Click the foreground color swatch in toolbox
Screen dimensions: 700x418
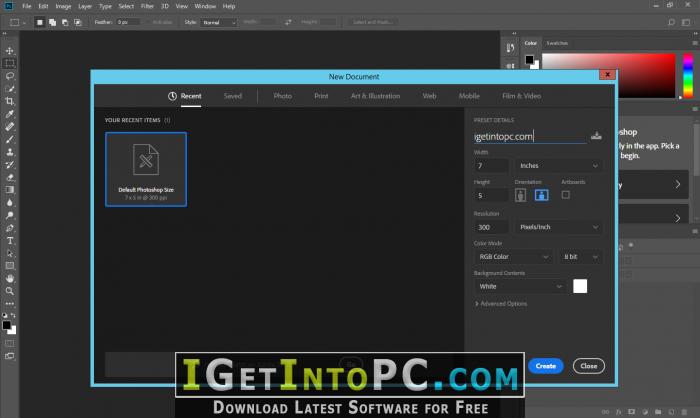point(6,325)
